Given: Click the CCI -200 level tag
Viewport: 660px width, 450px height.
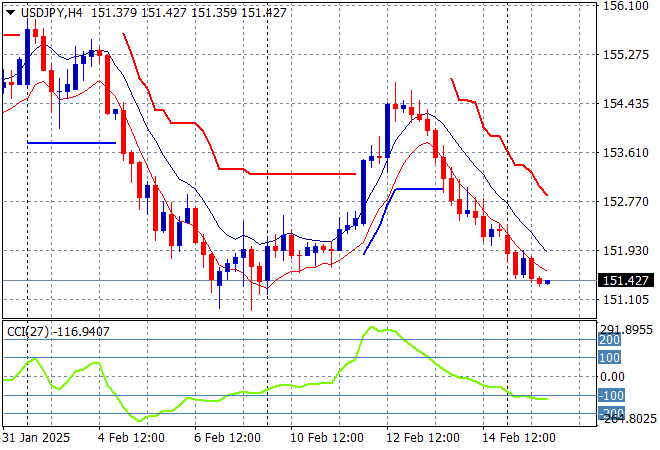Looking at the screenshot, I should pyautogui.click(x=610, y=412).
